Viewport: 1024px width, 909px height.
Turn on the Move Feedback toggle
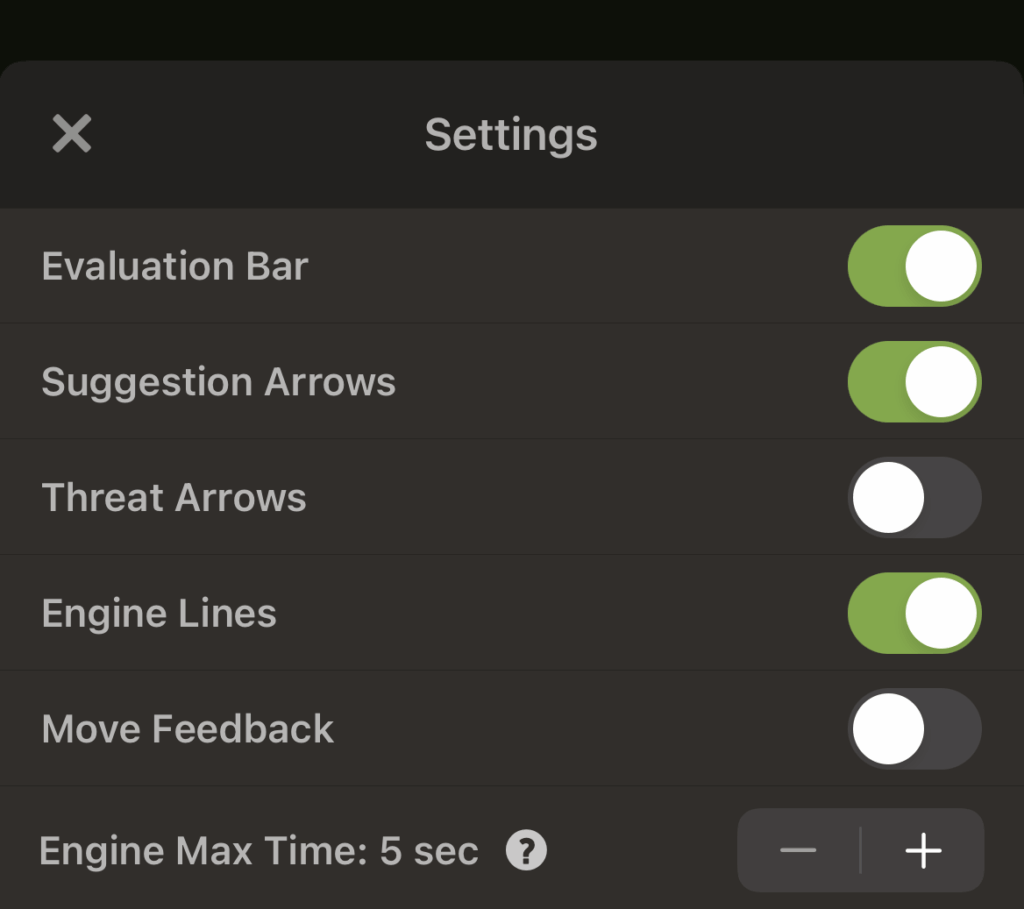point(914,729)
